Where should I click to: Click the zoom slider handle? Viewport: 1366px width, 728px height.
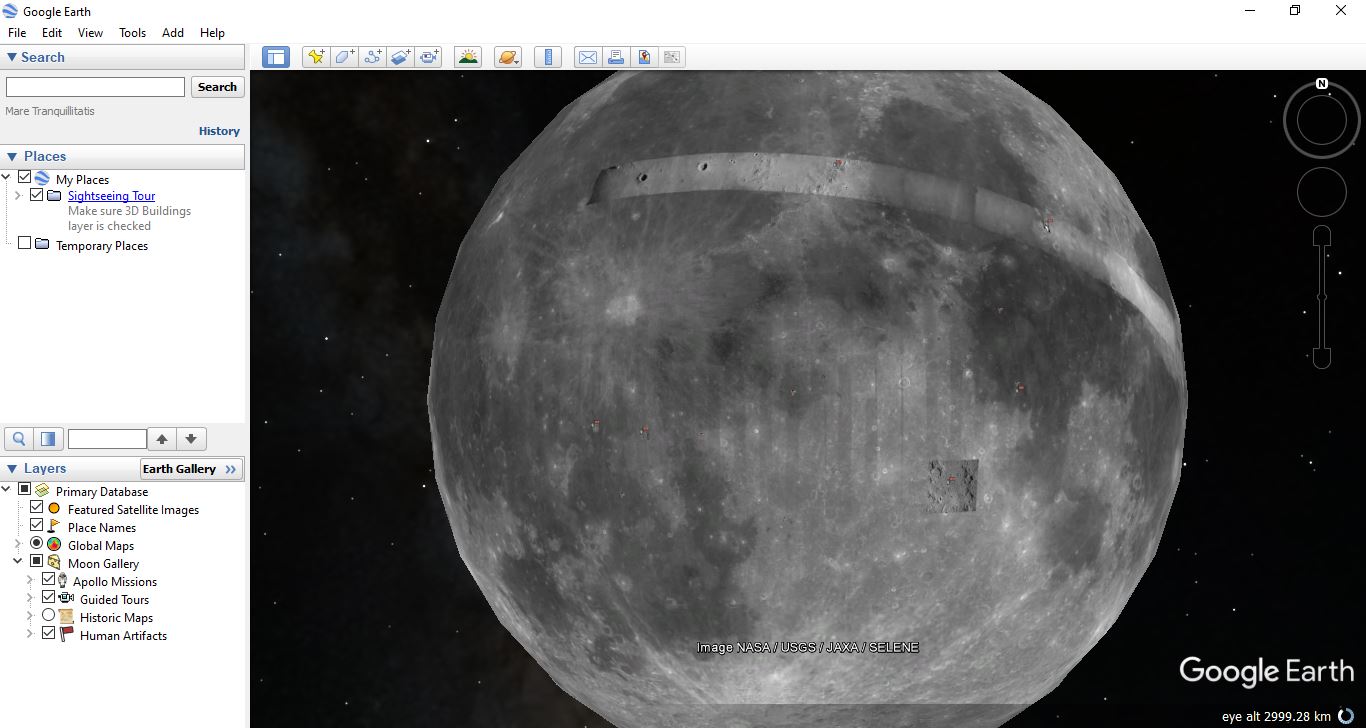1322,296
